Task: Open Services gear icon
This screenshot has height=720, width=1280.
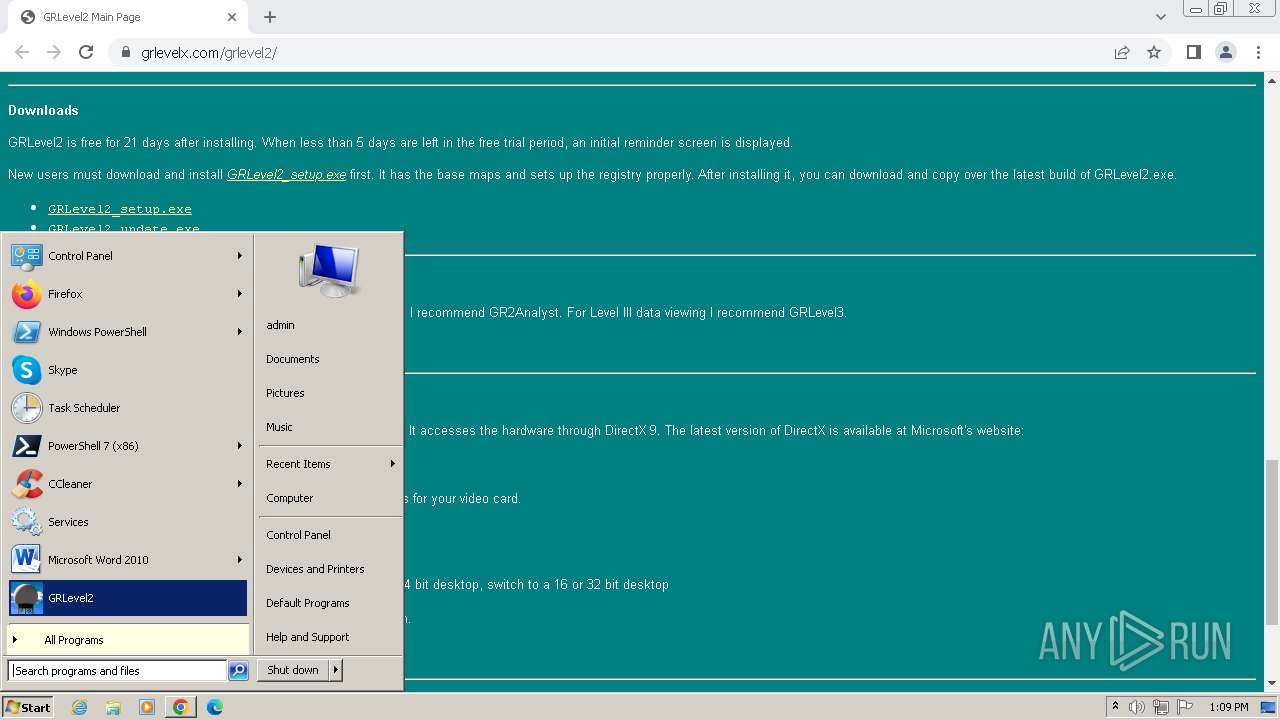Action: (26, 522)
